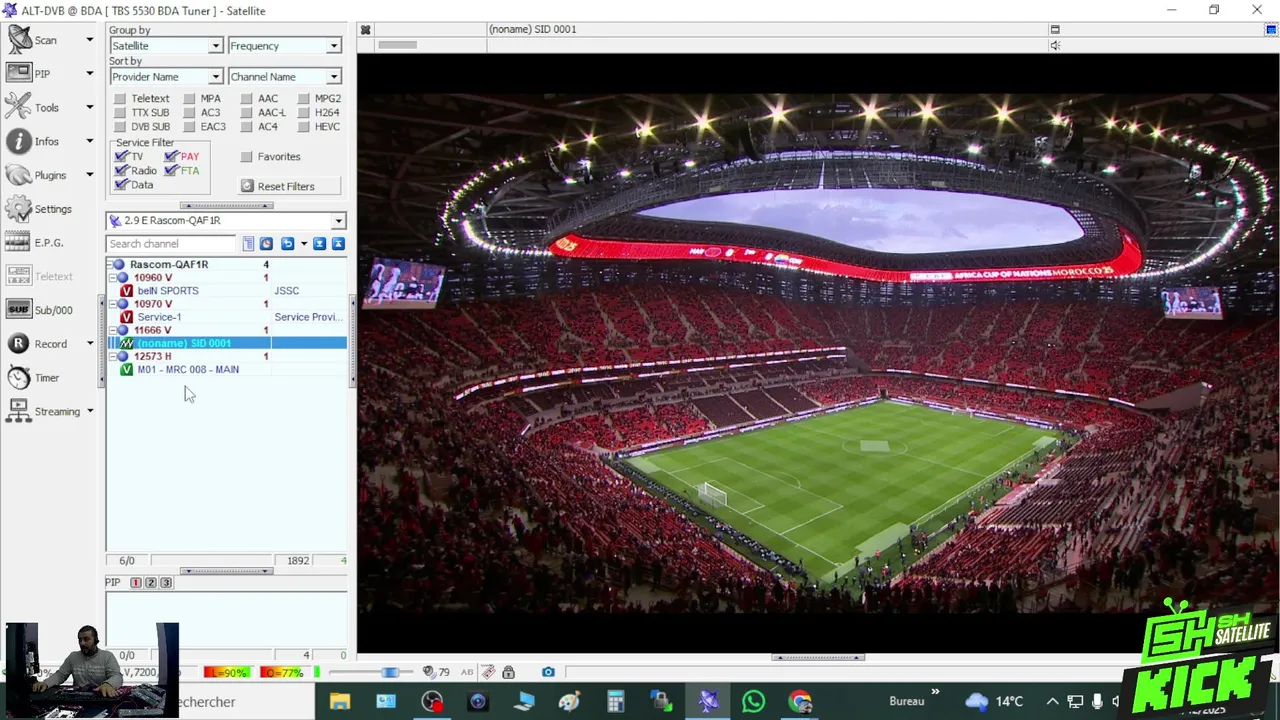Tick the Favorites checkbox
Screen dimensions: 1280x720
tap(246, 157)
